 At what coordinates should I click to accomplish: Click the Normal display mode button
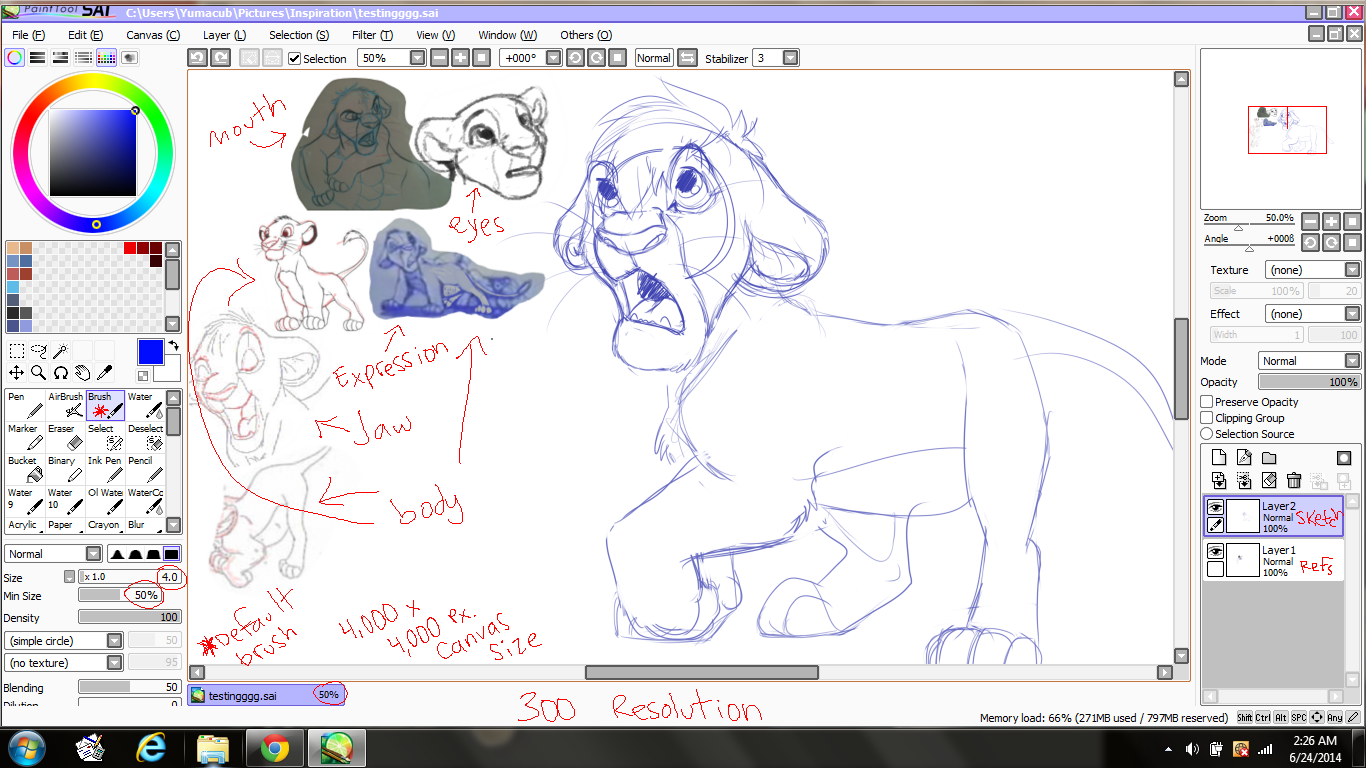coord(654,58)
